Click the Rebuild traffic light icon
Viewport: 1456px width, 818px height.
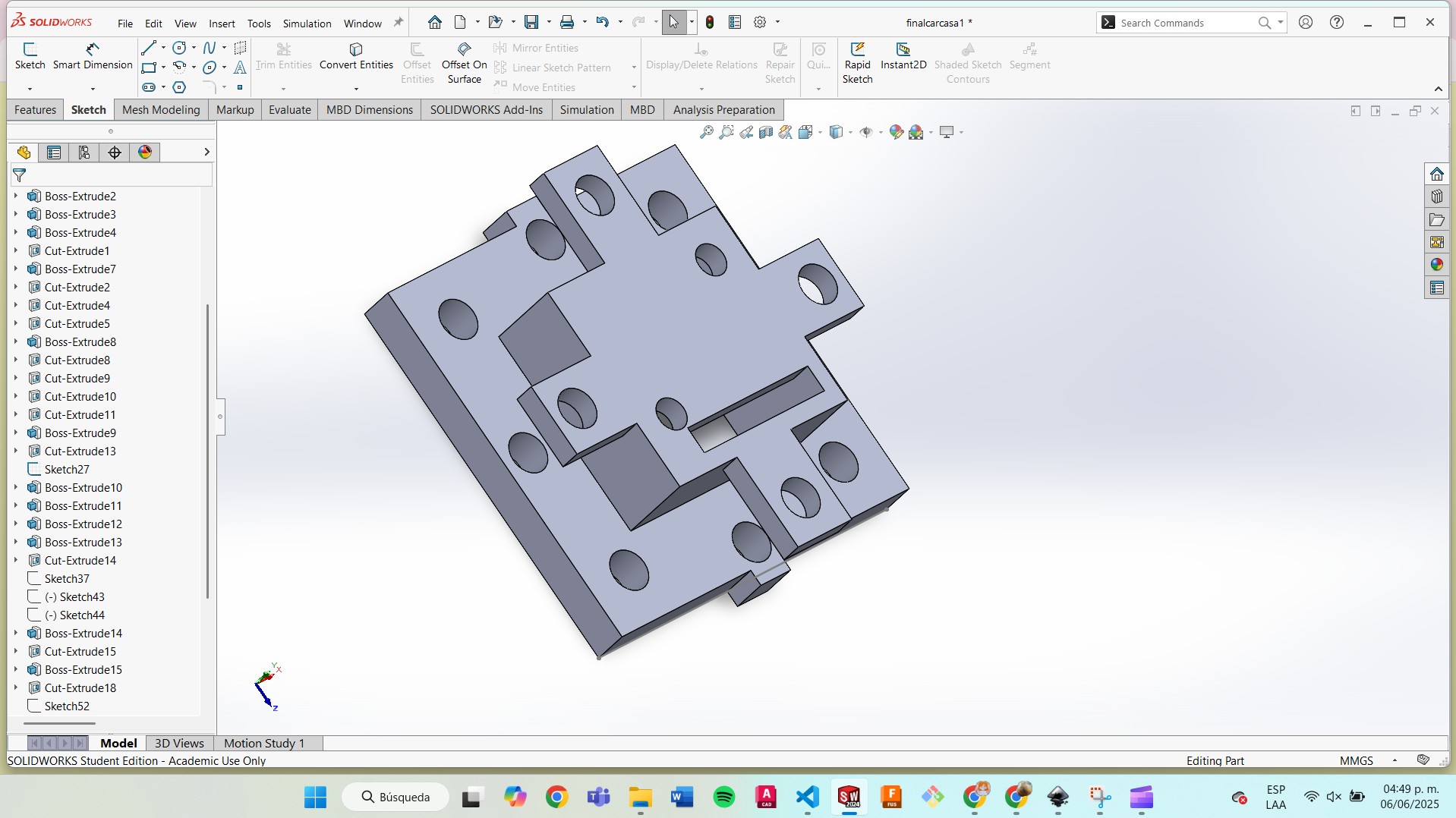pos(710,22)
